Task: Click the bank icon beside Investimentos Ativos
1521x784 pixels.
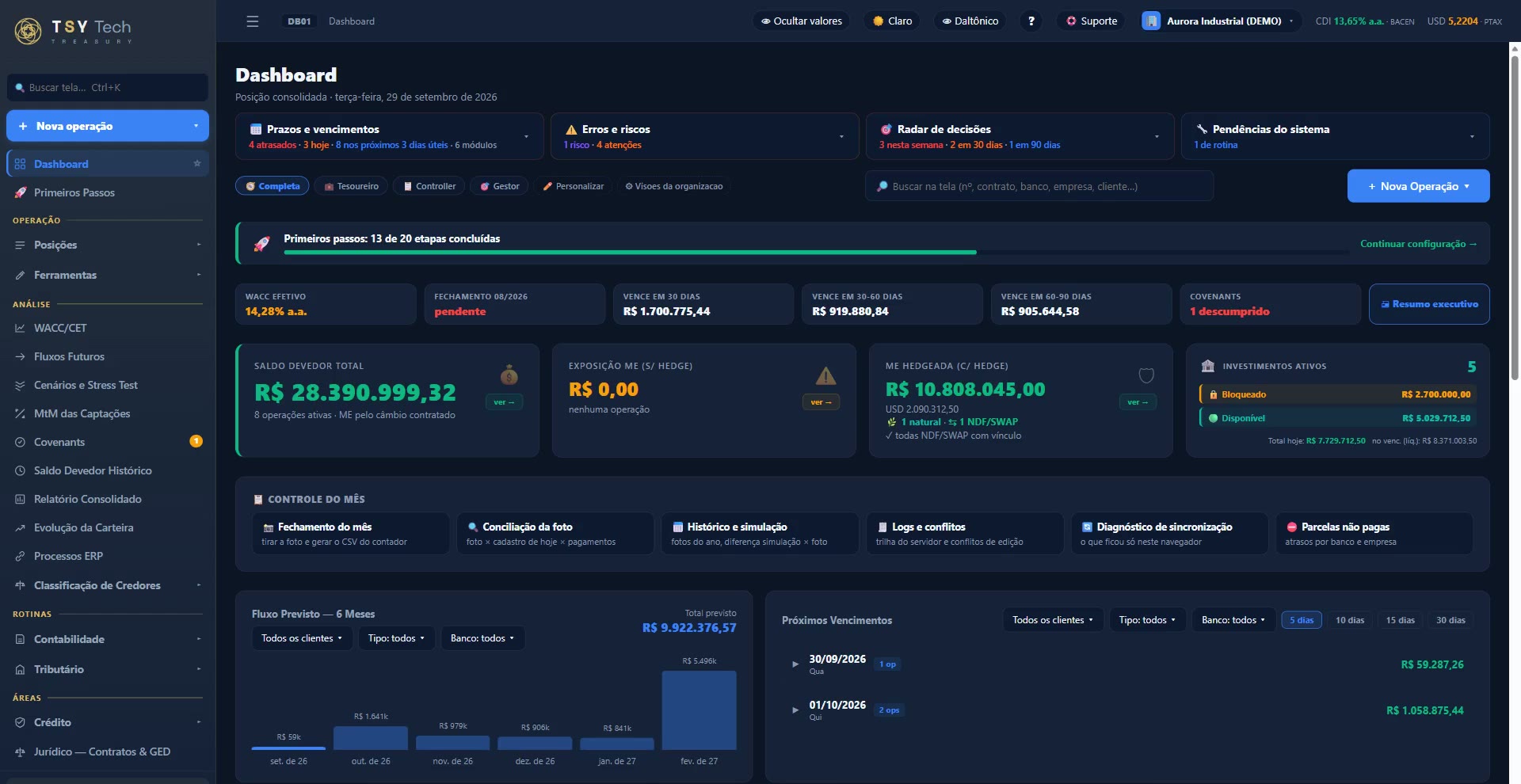Action: coord(1207,366)
